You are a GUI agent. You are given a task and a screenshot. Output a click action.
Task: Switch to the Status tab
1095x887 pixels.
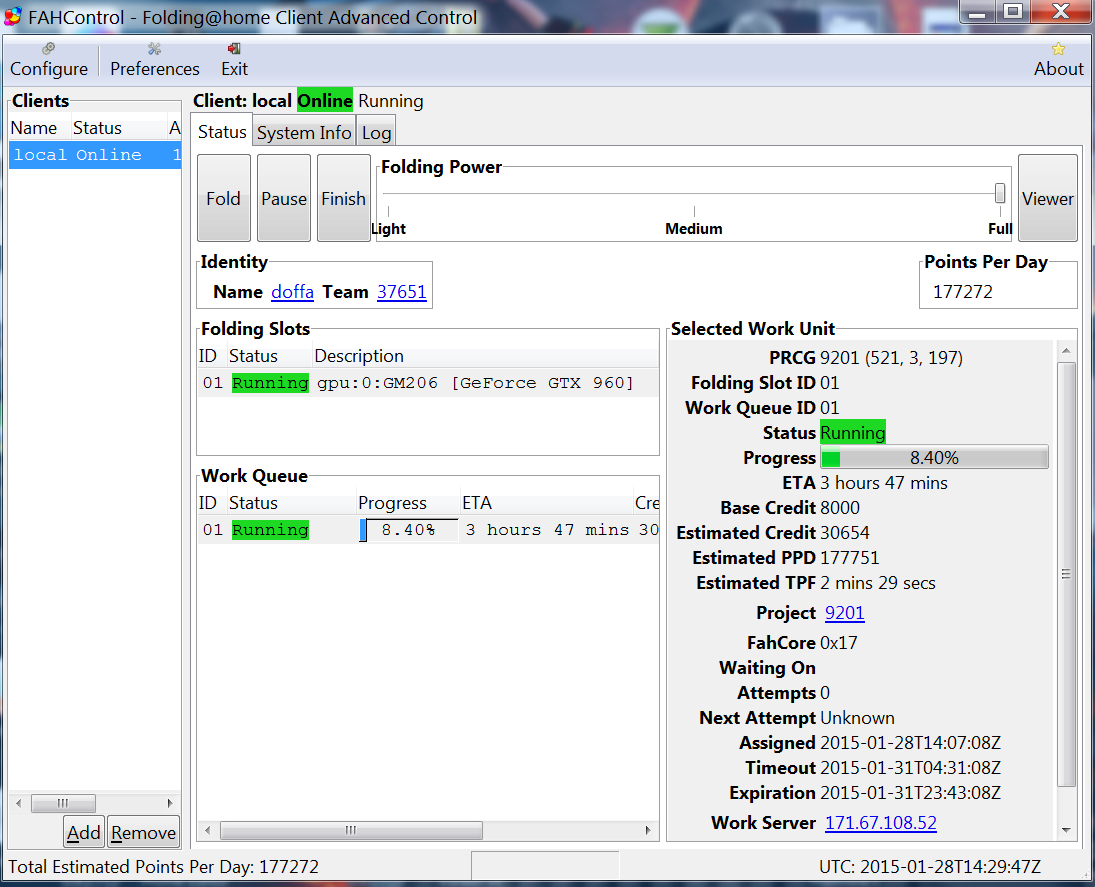coord(221,132)
